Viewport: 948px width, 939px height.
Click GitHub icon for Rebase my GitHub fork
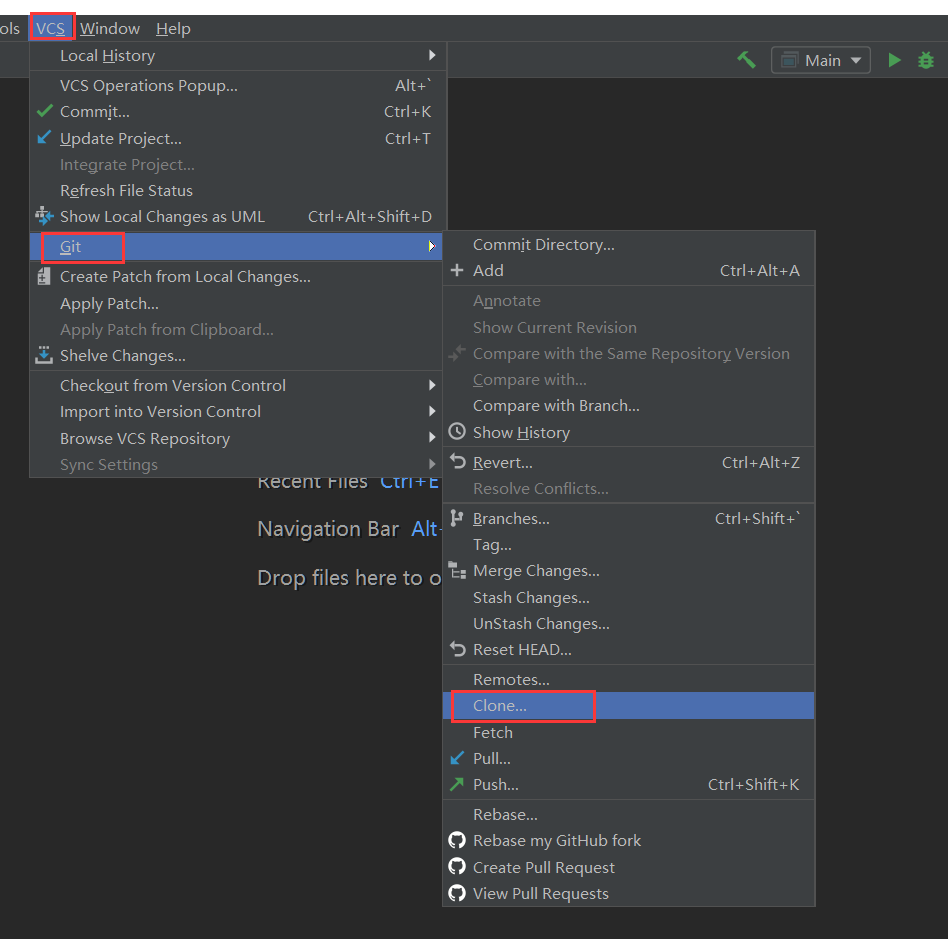click(457, 840)
